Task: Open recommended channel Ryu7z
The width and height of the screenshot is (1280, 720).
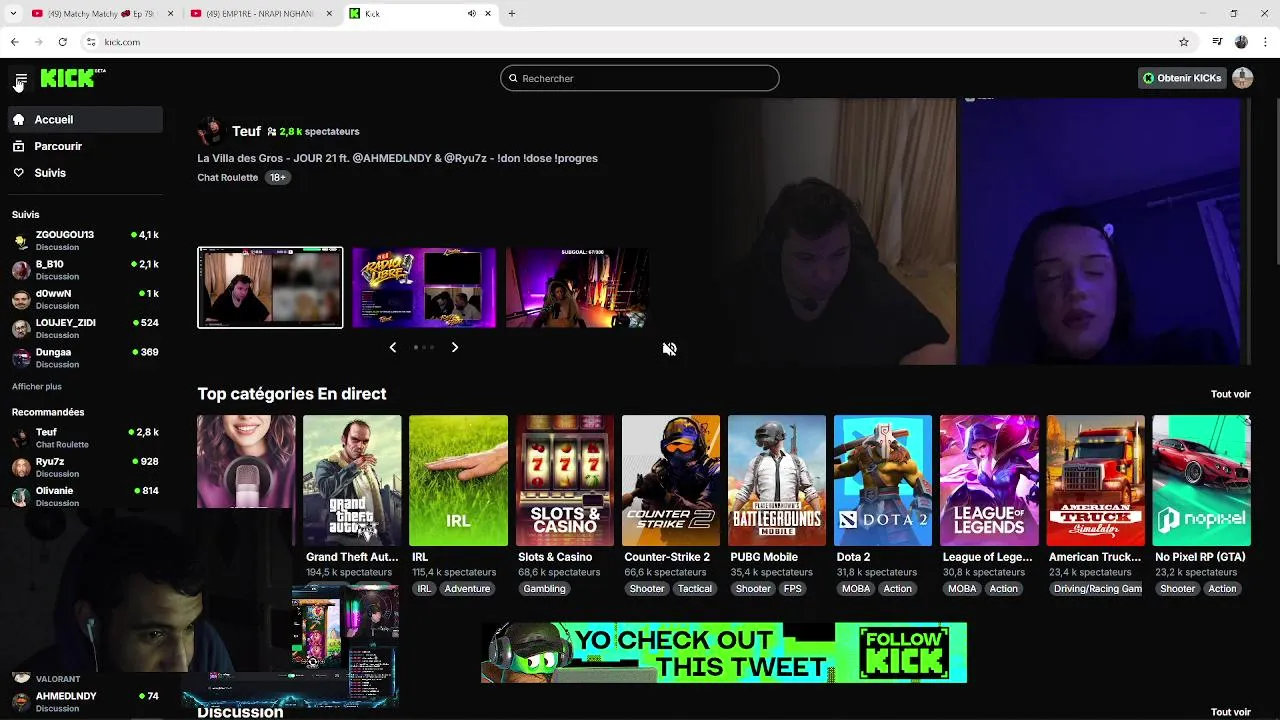Action: pos(85,467)
